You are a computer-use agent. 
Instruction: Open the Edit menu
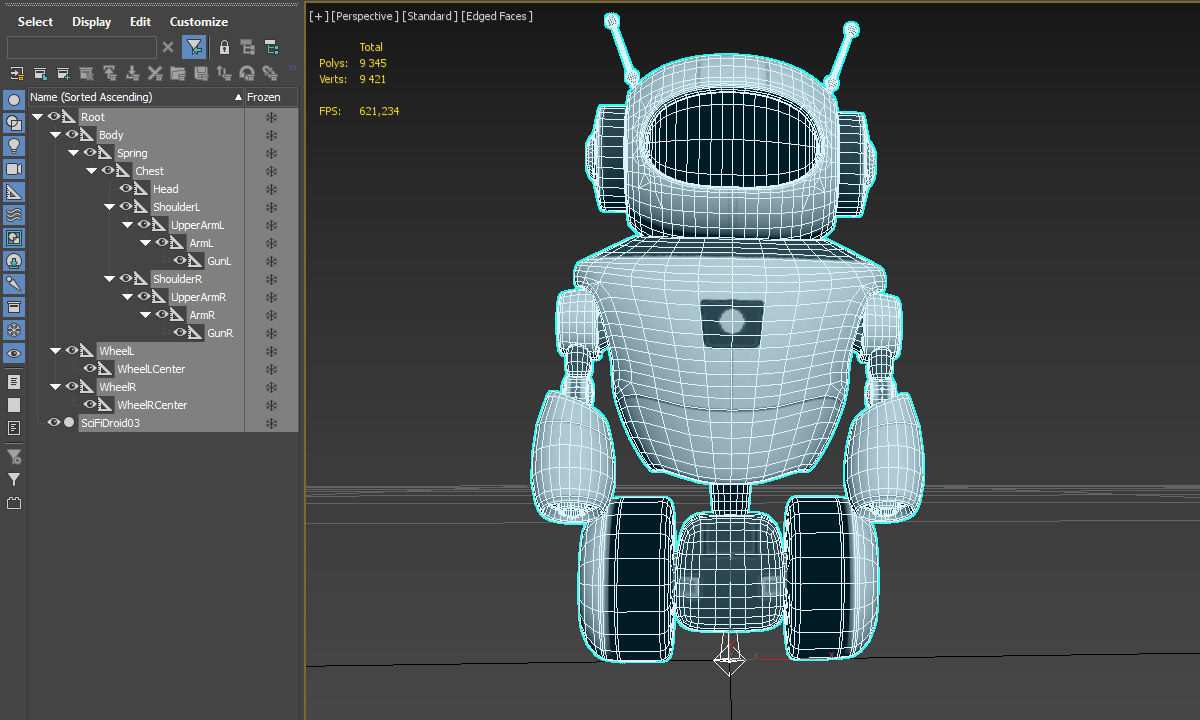click(141, 22)
